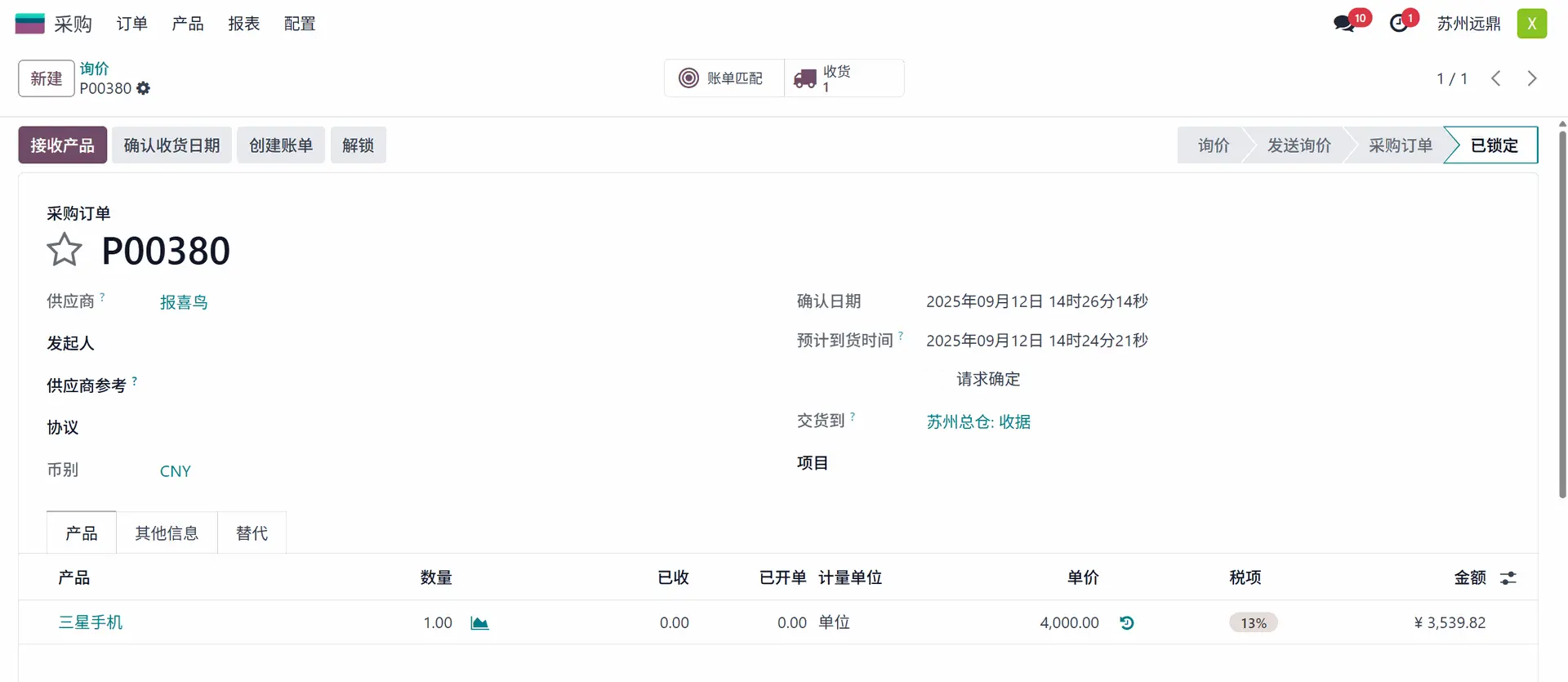
Task: Click the forecast chart icon in product row
Action: pos(479,623)
